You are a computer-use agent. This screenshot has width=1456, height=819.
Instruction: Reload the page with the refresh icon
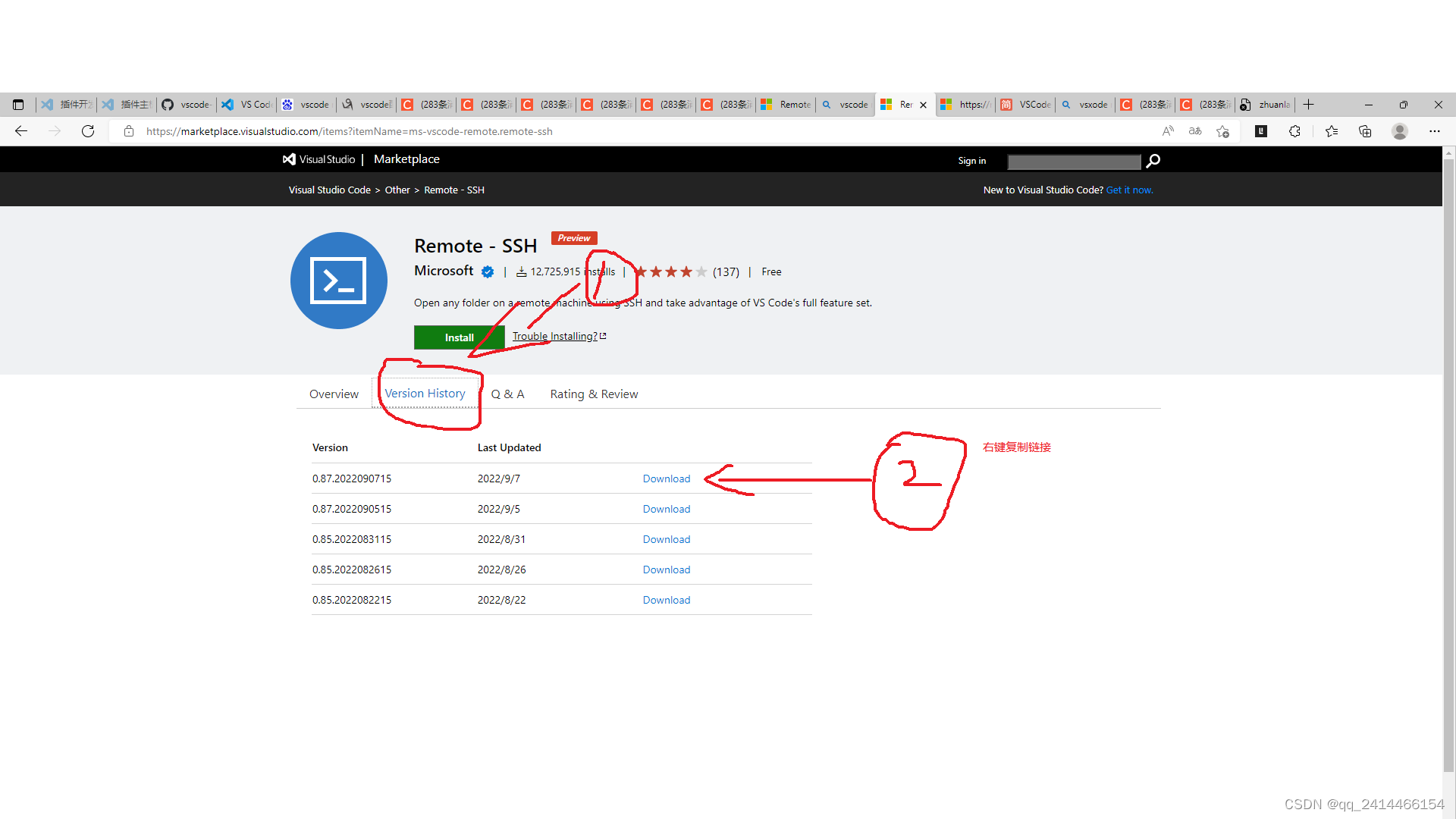[88, 131]
